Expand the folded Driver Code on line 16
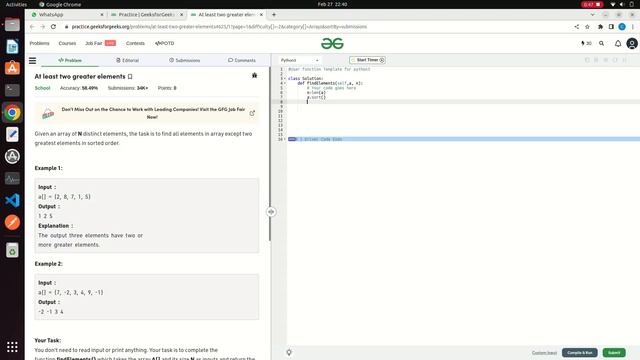Viewport: 640px width, 360px height. click(x=292, y=139)
